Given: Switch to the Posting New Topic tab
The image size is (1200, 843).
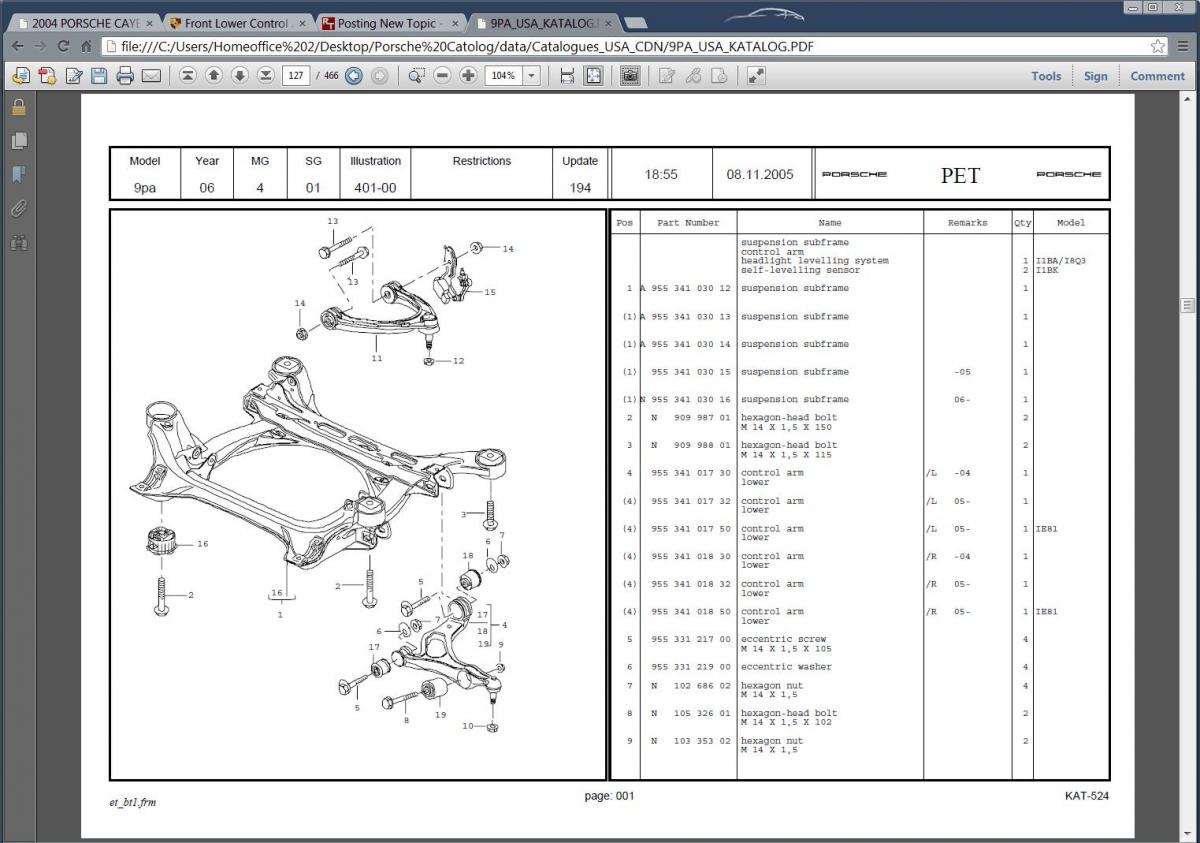Looking at the screenshot, I should tap(389, 22).
